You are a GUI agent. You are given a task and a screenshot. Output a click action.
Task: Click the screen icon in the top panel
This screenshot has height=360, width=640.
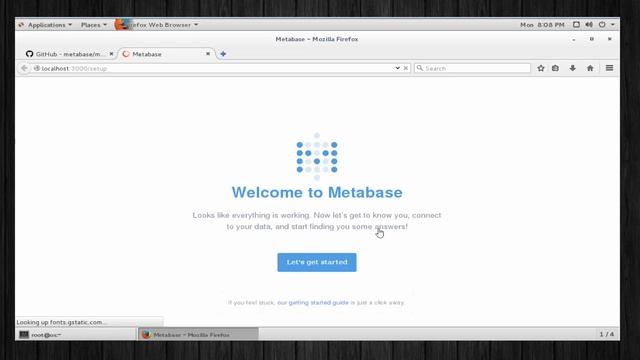tap(576, 24)
